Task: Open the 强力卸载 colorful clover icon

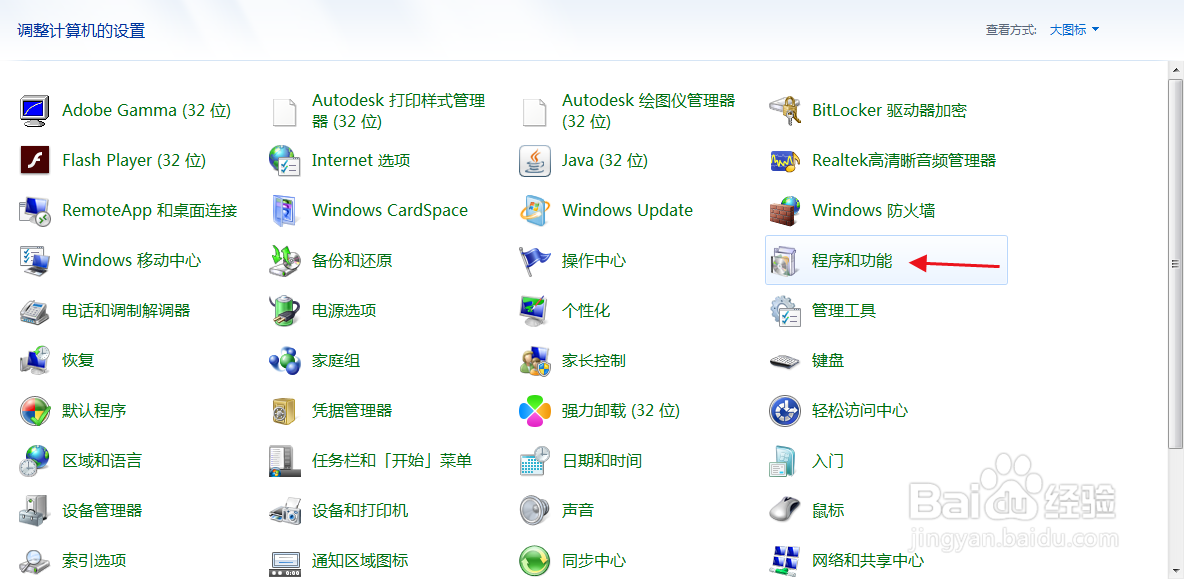Action: [x=535, y=410]
